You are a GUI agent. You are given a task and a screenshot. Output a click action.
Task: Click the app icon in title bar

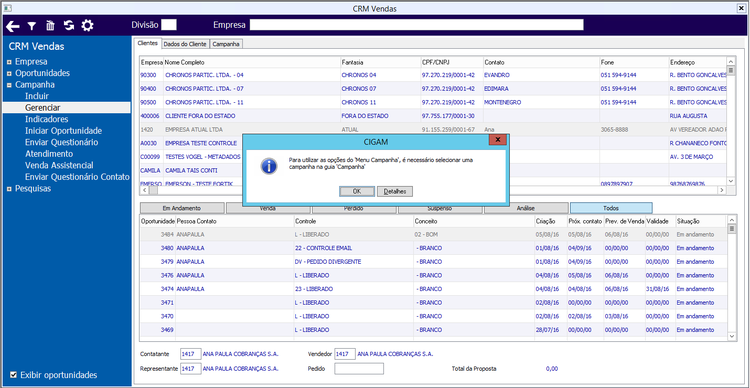(7, 8)
